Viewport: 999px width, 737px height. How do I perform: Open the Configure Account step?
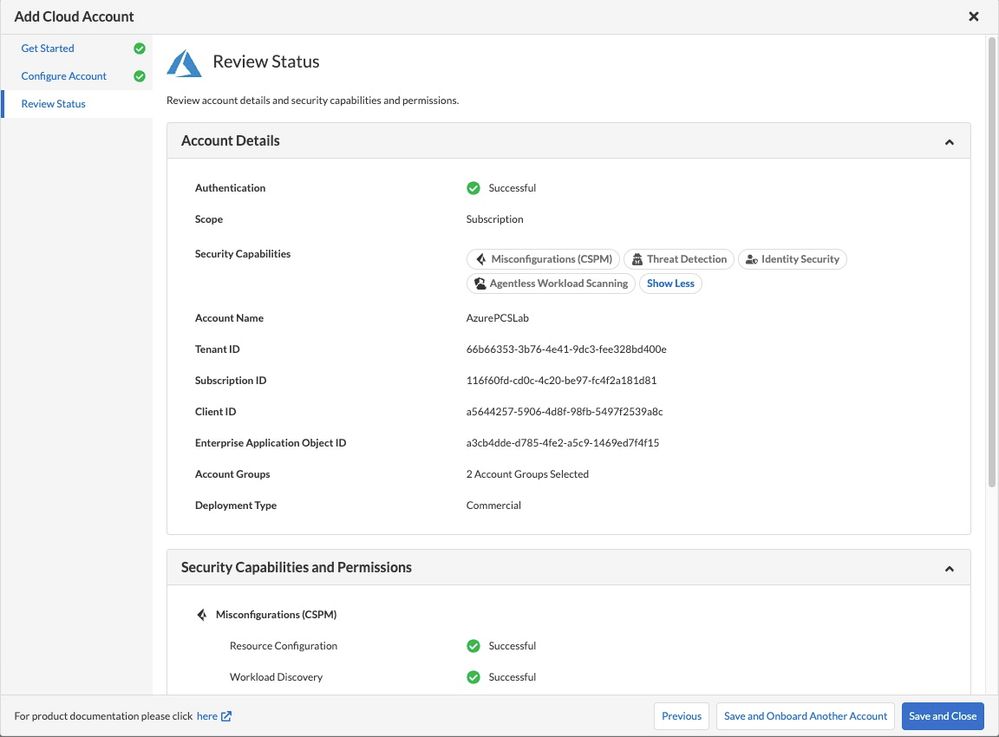pos(64,76)
